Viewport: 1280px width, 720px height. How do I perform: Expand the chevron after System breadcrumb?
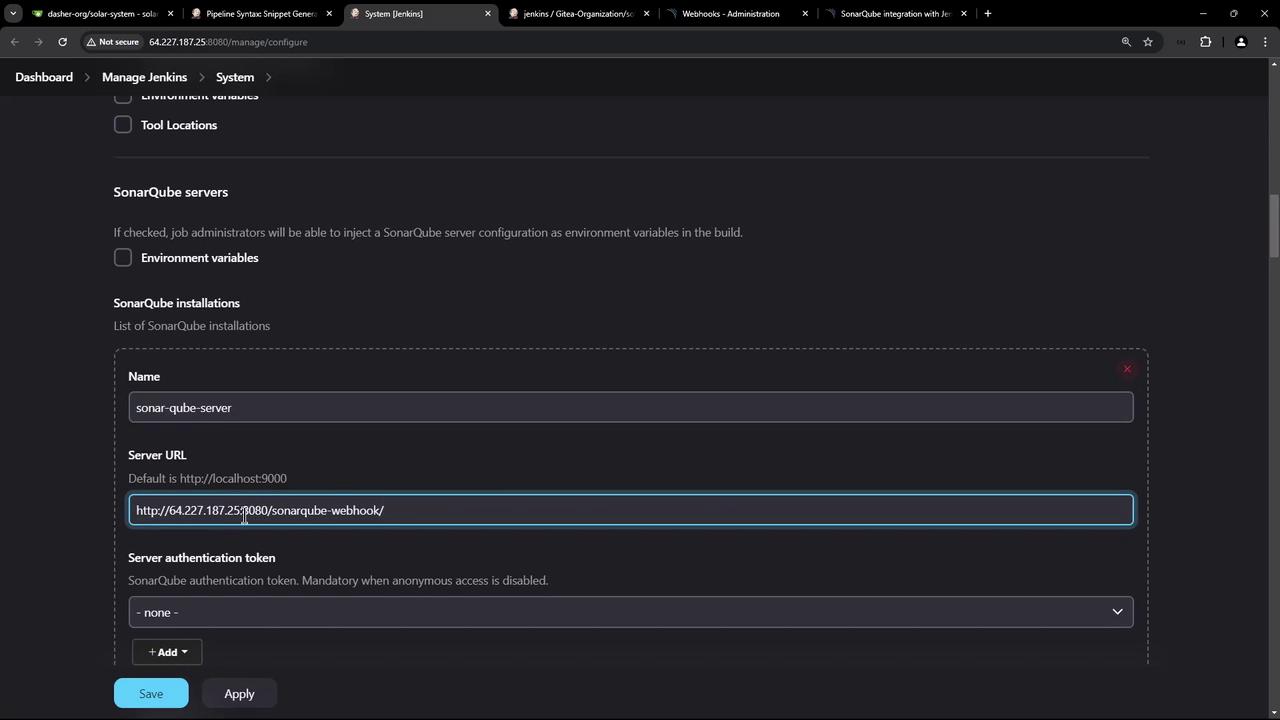[x=268, y=77]
